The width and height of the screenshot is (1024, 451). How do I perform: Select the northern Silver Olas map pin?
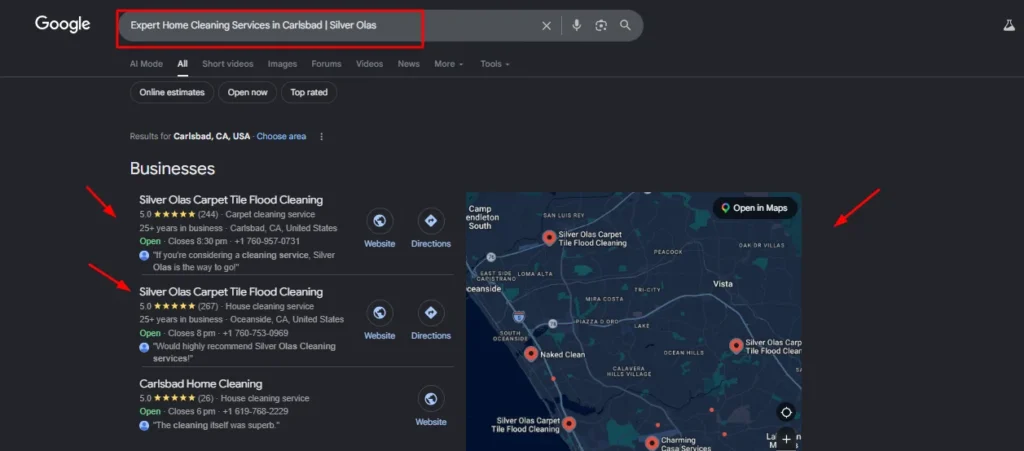[x=549, y=238]
